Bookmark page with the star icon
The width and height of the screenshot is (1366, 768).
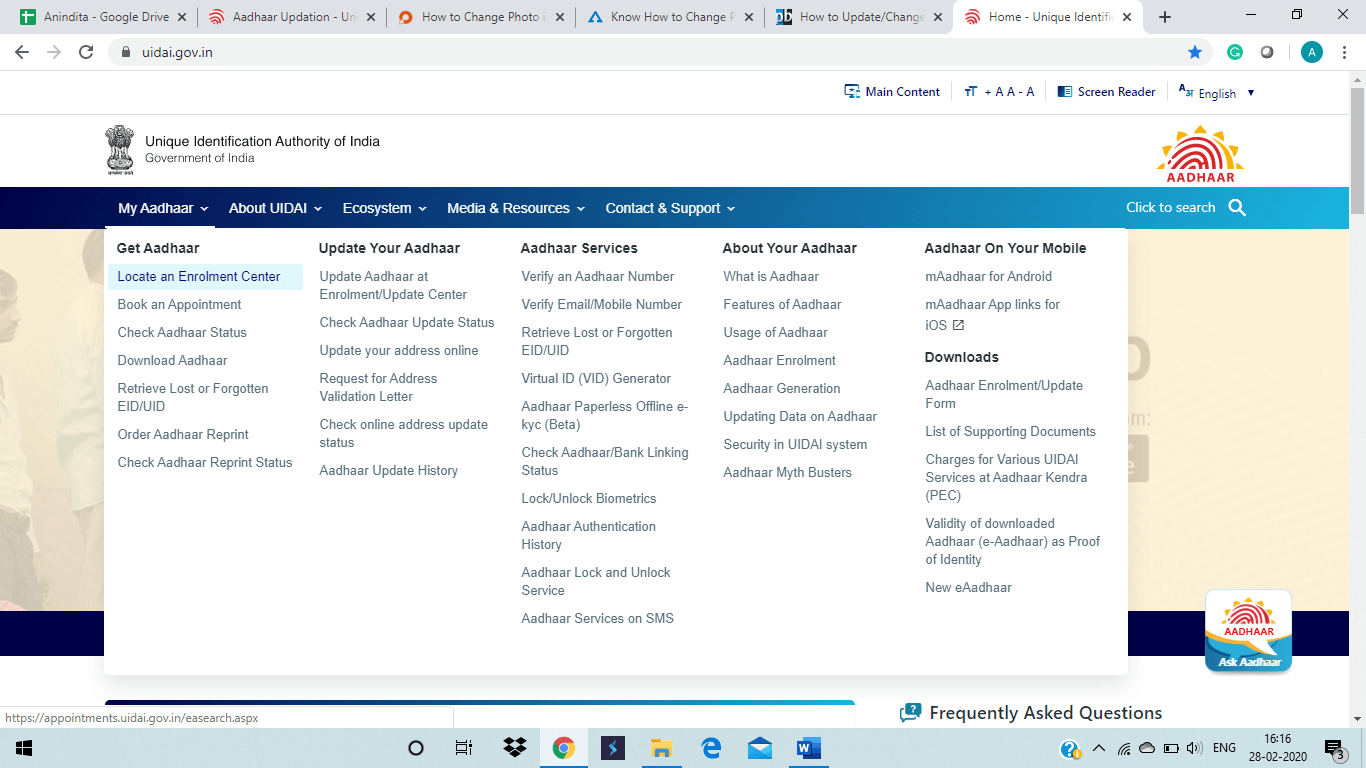[1194, 52]
